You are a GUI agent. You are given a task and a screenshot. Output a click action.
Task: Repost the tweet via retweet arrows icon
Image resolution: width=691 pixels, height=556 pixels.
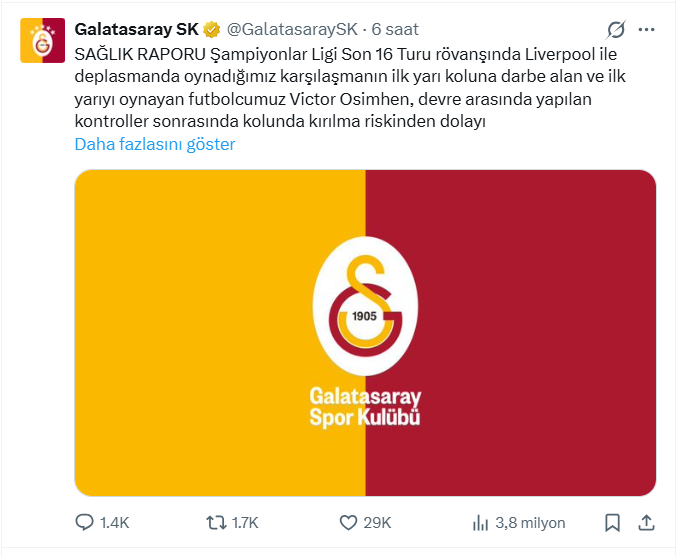coord(214,522)
